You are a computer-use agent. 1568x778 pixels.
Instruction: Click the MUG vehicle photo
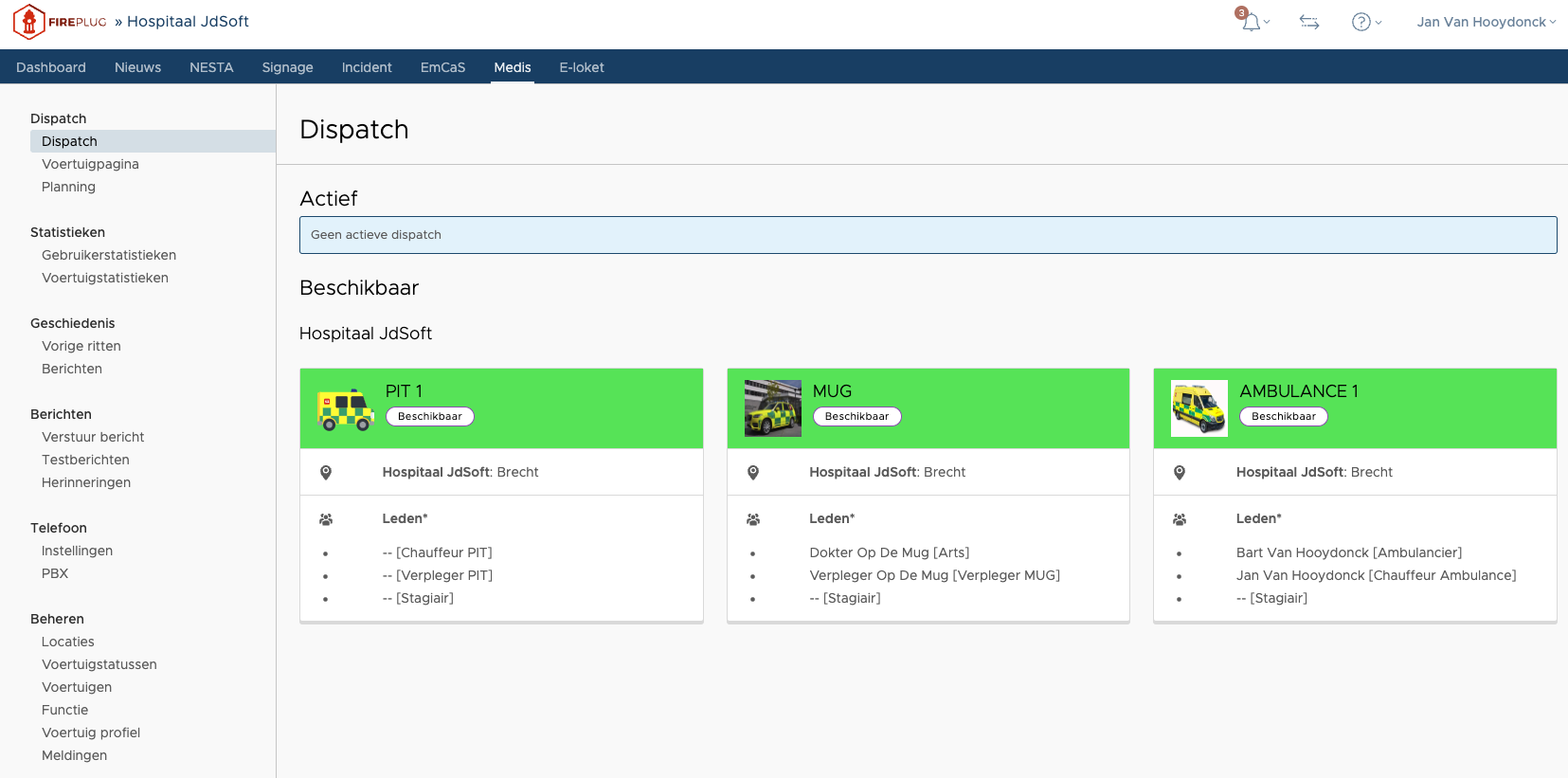pos(772,408)
